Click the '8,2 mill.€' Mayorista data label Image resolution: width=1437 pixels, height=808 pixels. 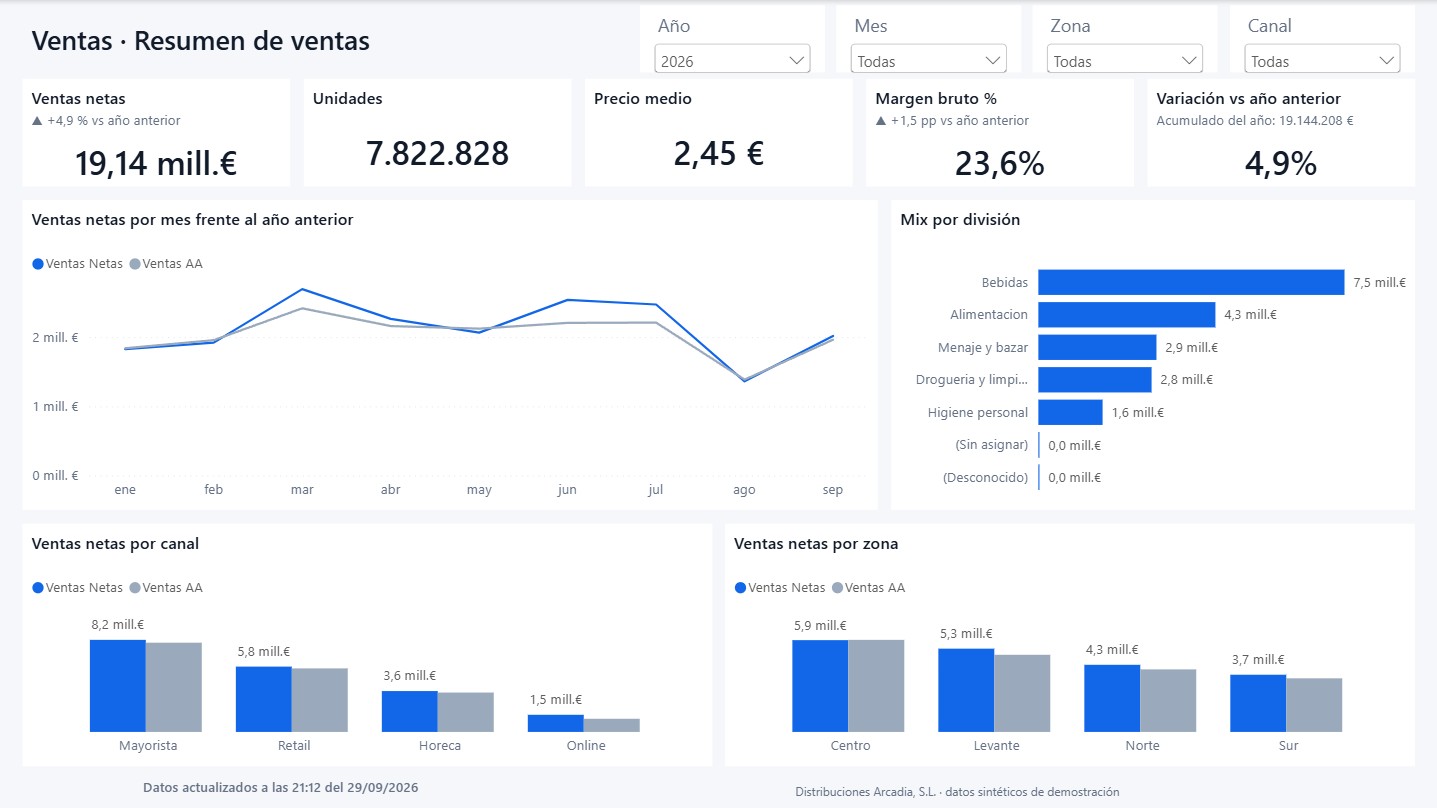pyautogui.click(x=118, y=625)
